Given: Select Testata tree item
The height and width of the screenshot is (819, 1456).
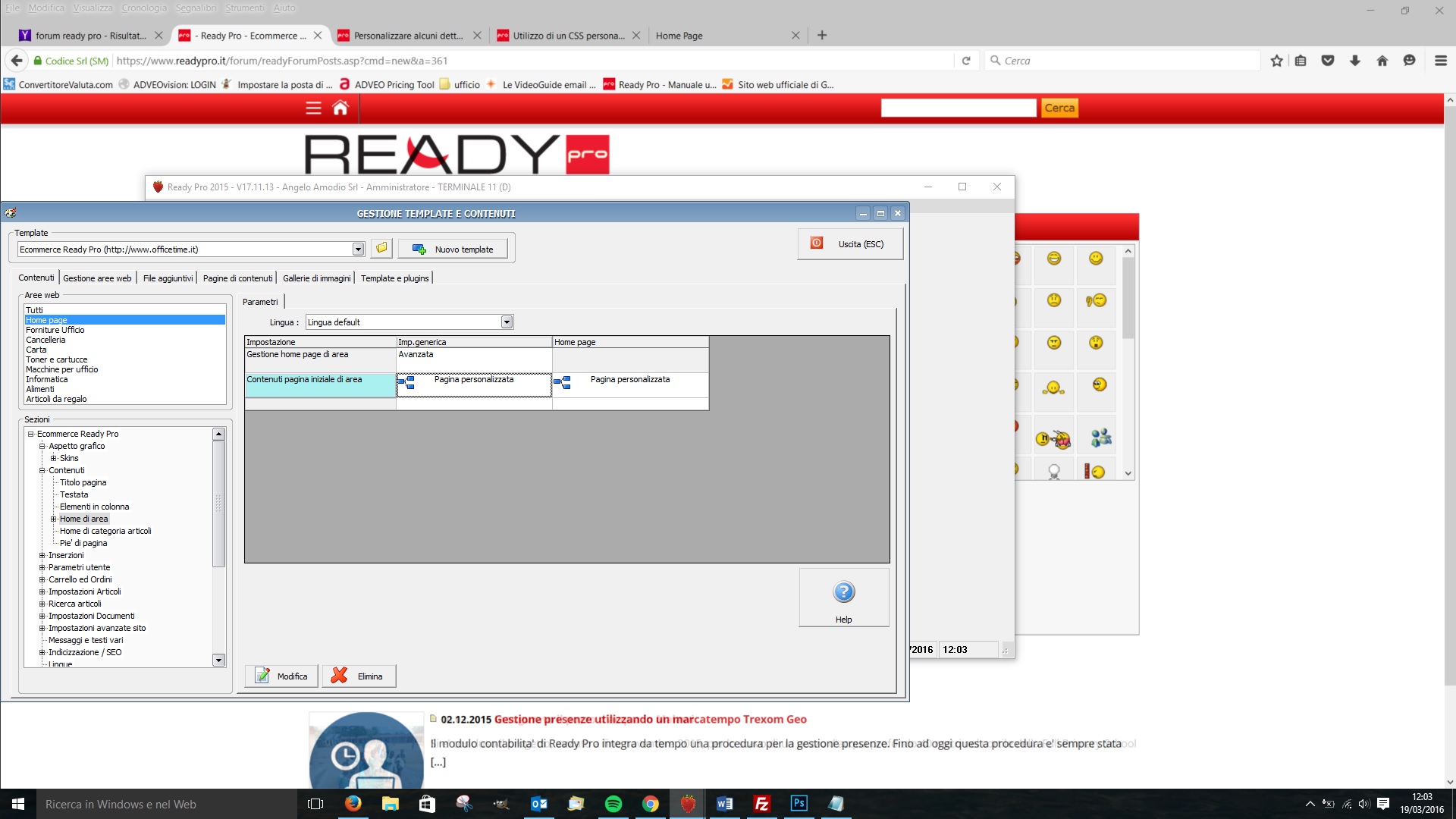Looking at the screenshot, I should [x=74, y=494].
